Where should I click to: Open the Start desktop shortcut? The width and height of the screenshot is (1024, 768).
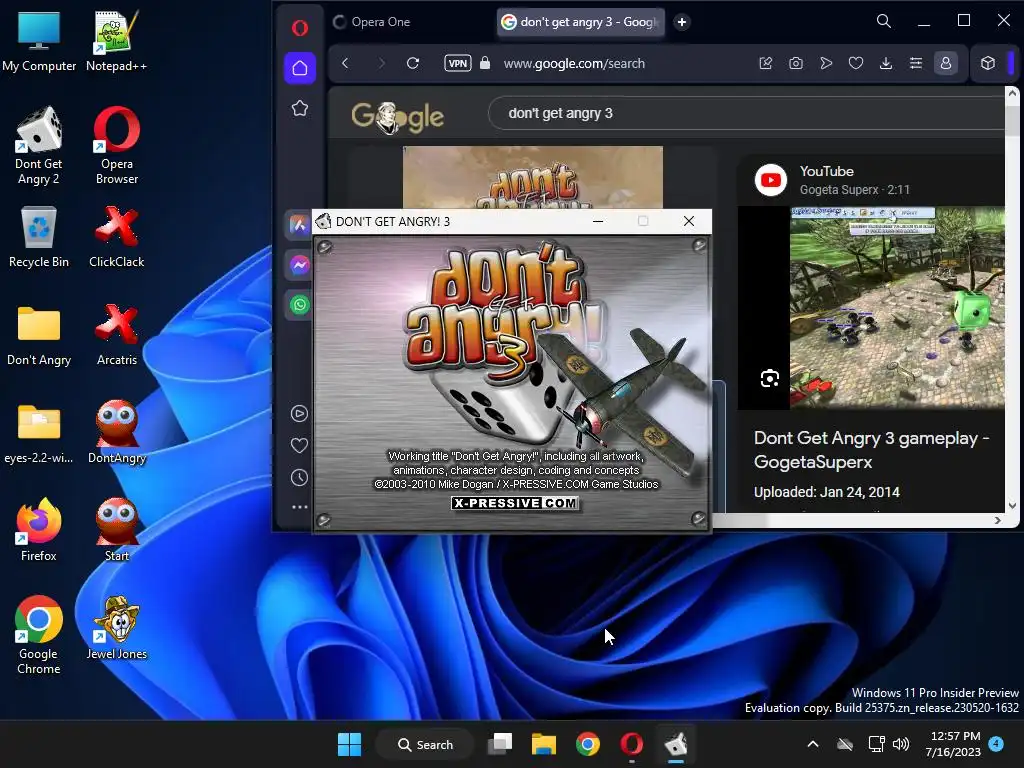(116, 530)
